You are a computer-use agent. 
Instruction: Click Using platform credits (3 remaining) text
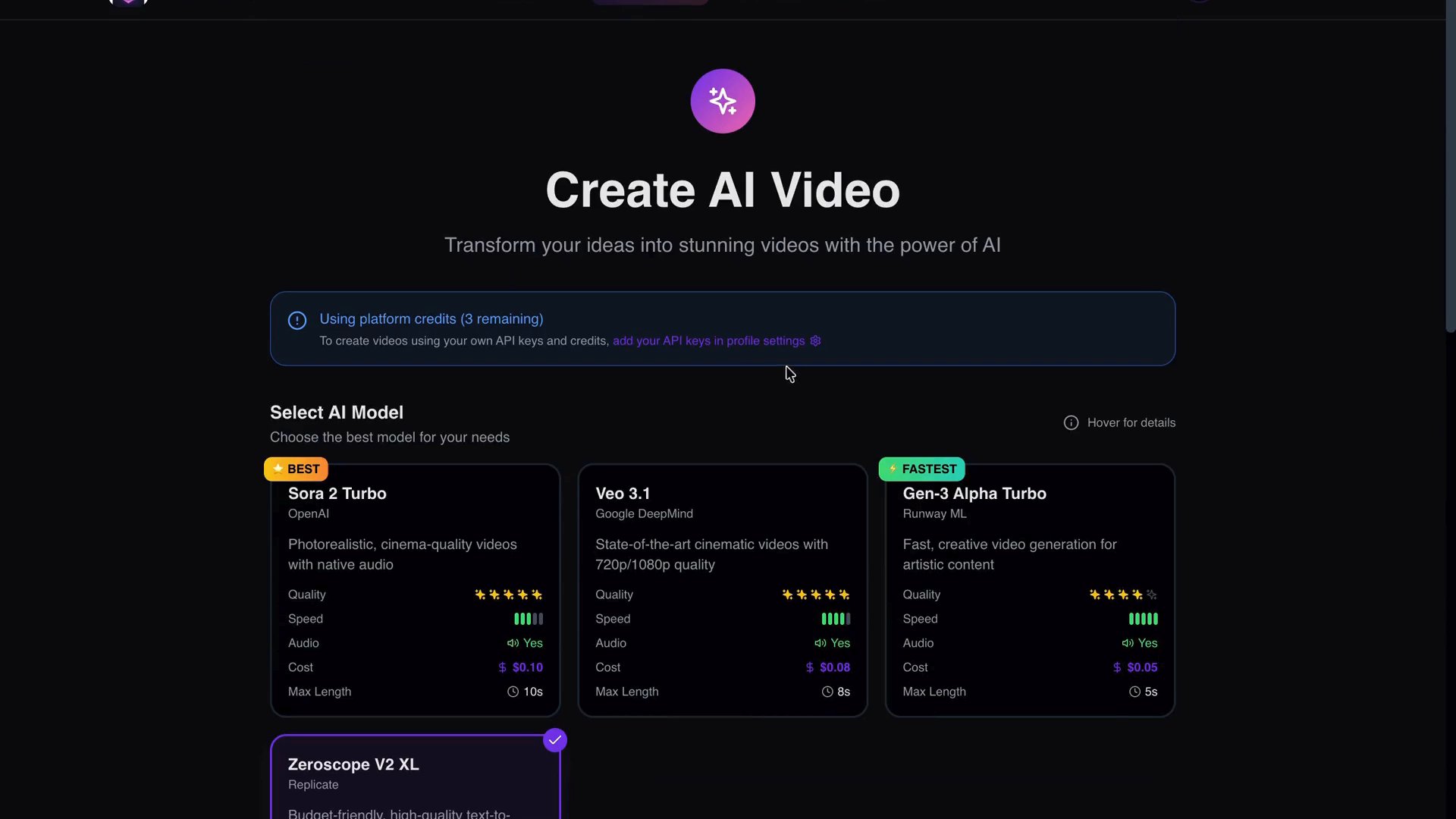pyautogui.click(x=431, y=319)
